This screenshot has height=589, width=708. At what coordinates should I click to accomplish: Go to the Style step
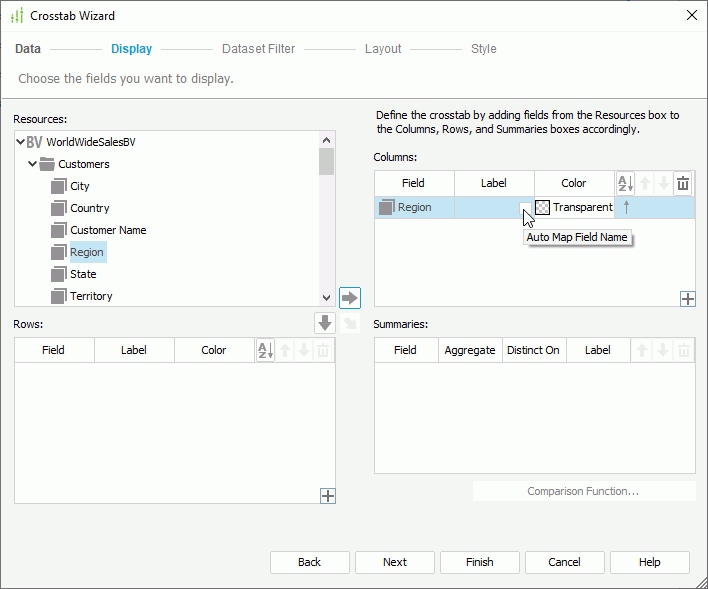[x=484, y=49]
